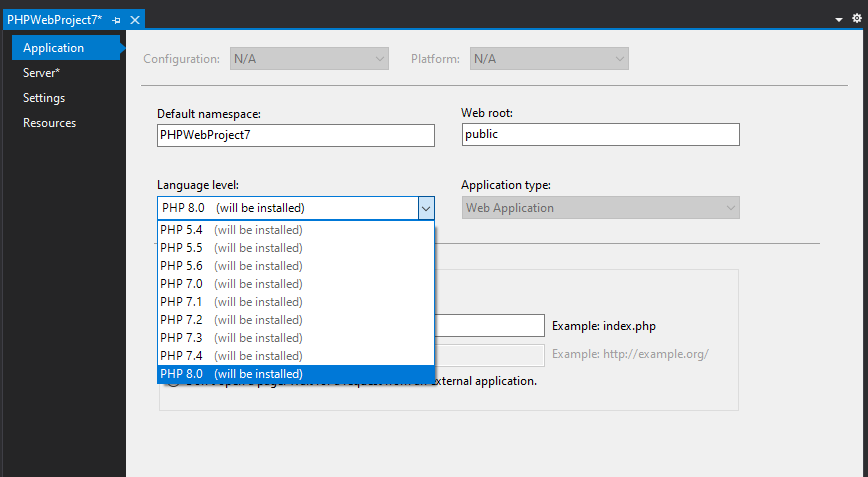Choose PHP 7.3 language level
The height and width of the screenshot is (477, 868).
pyautogui.click(x=296, y=338)
